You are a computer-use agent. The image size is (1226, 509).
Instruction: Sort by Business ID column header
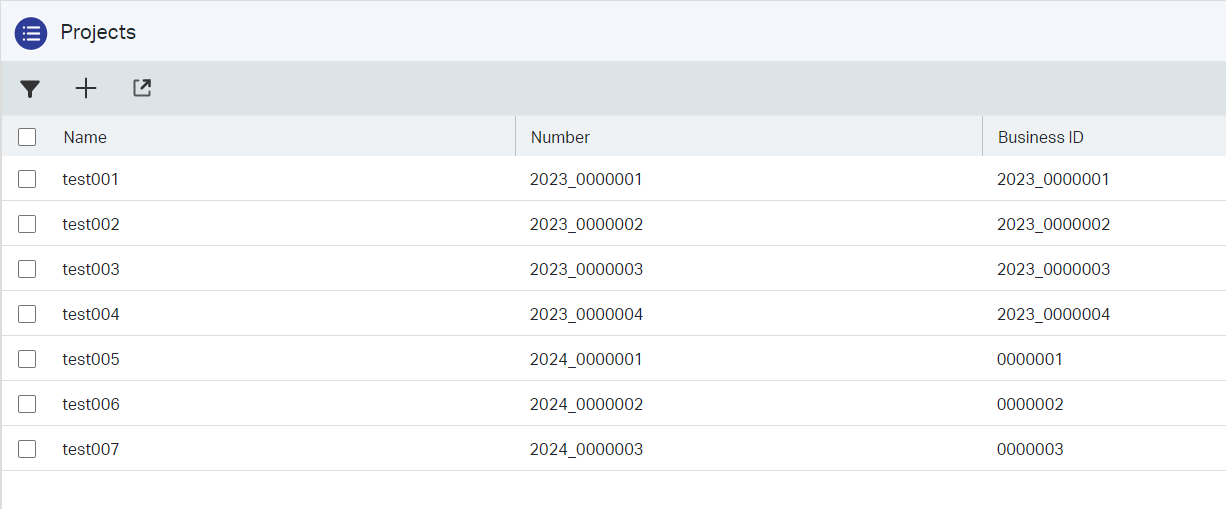(1040, 137)
